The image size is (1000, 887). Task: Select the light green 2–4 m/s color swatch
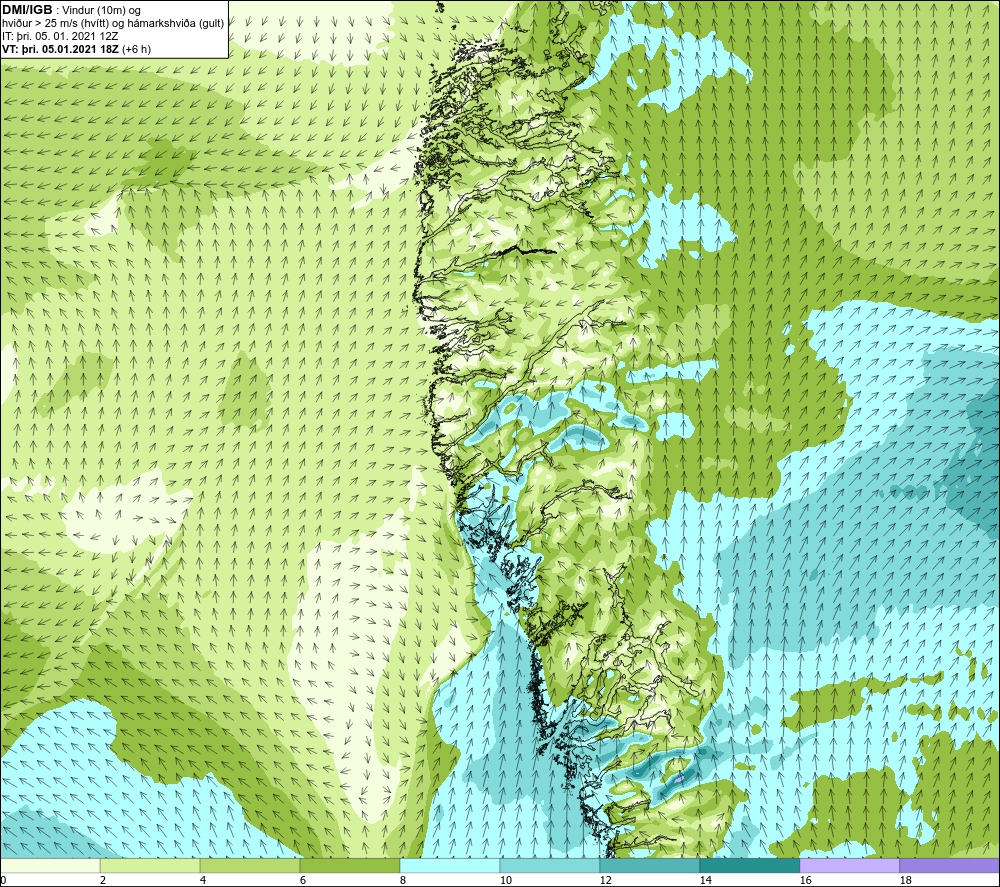pos(150,865)
